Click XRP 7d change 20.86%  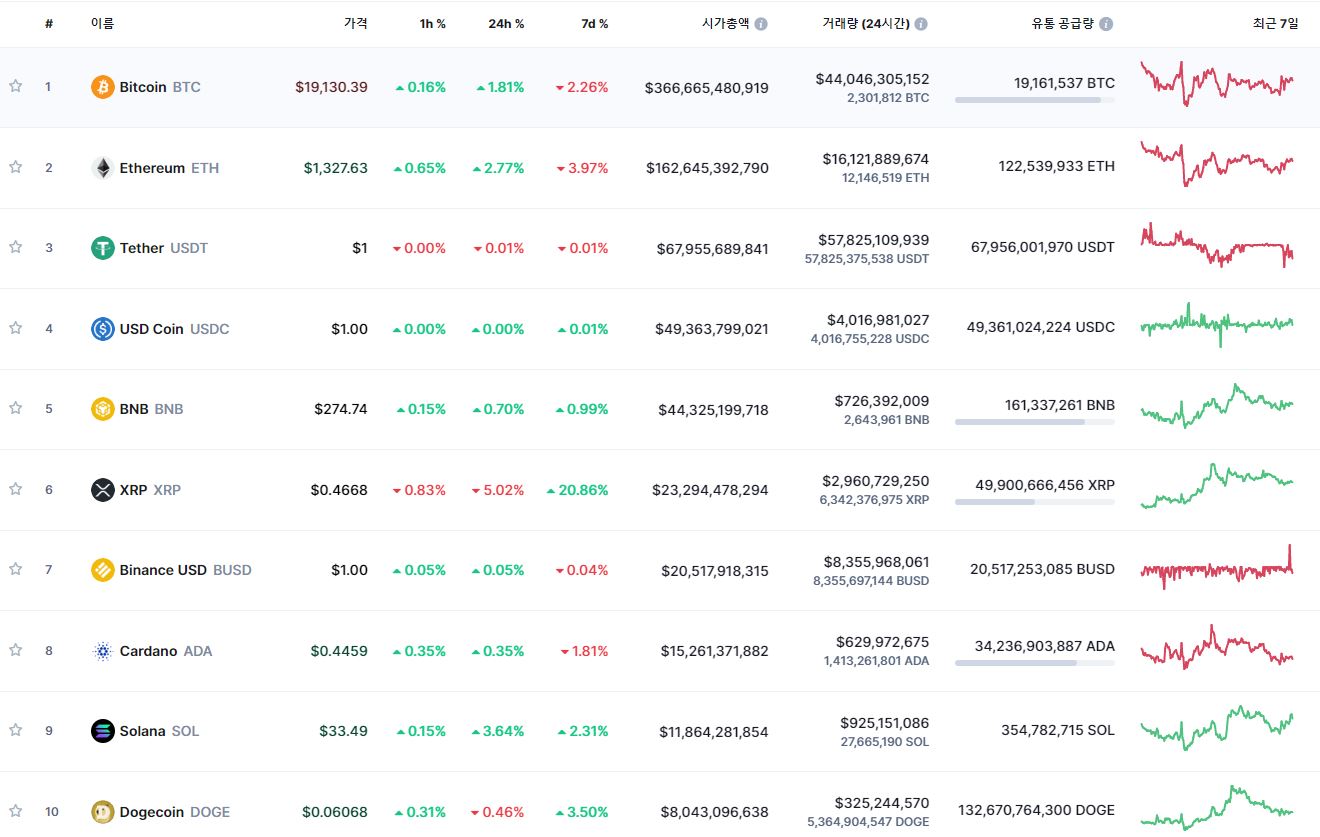point(577,490)
